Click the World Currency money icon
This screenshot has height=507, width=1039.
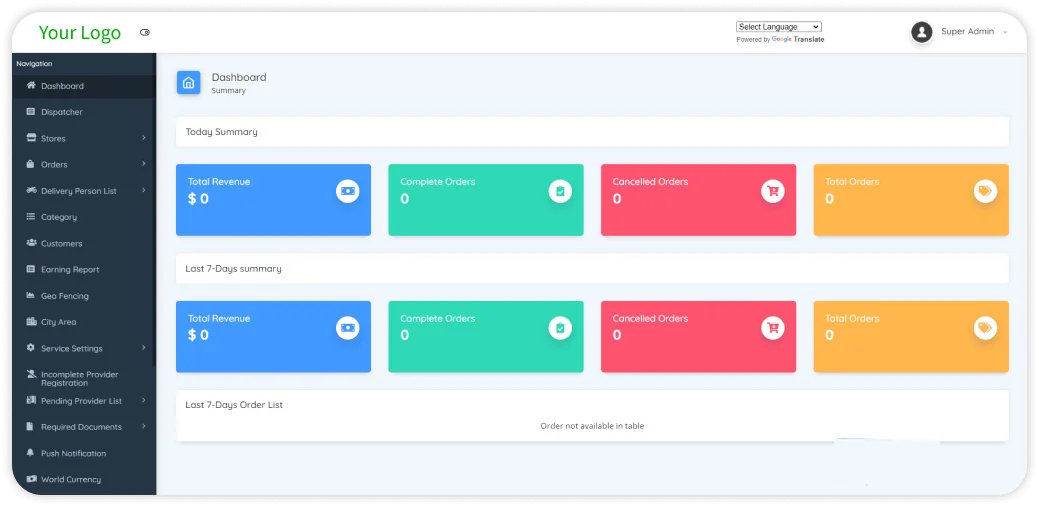click(x=30, y=479)
